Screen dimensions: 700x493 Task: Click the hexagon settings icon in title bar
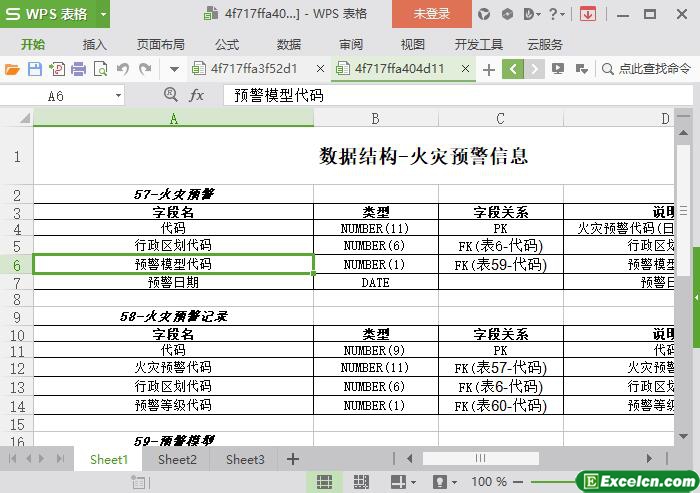pyautogui.click(x=507, y=14)
